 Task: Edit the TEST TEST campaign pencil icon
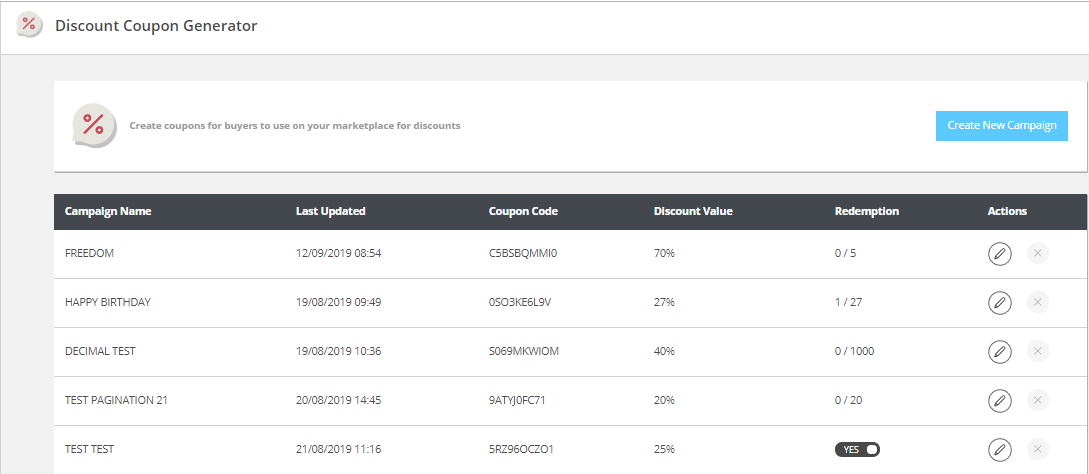999,450
